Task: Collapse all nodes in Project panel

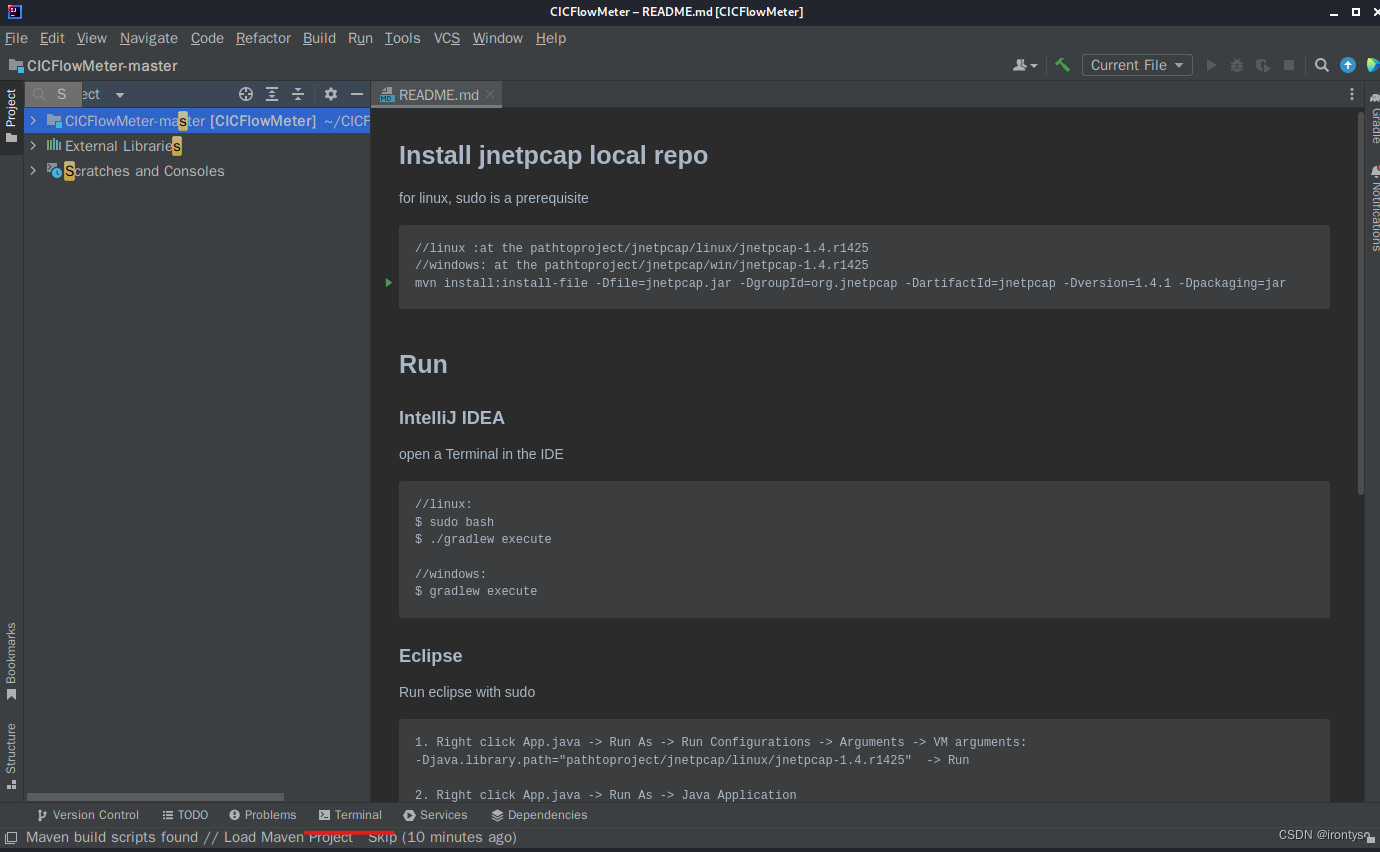Action: (x=297, y=94)
